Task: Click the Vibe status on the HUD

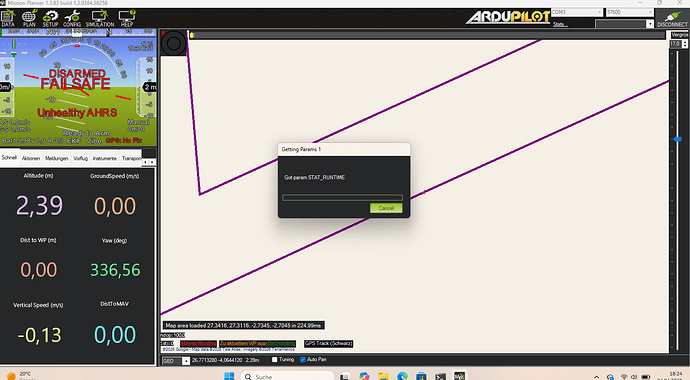Action: point(94,141)
